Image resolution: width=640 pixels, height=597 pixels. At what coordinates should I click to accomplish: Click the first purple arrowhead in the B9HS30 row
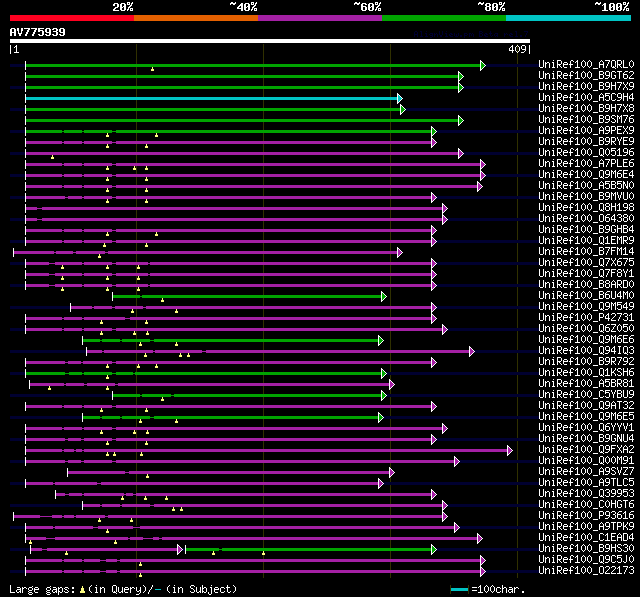(180, 550)
